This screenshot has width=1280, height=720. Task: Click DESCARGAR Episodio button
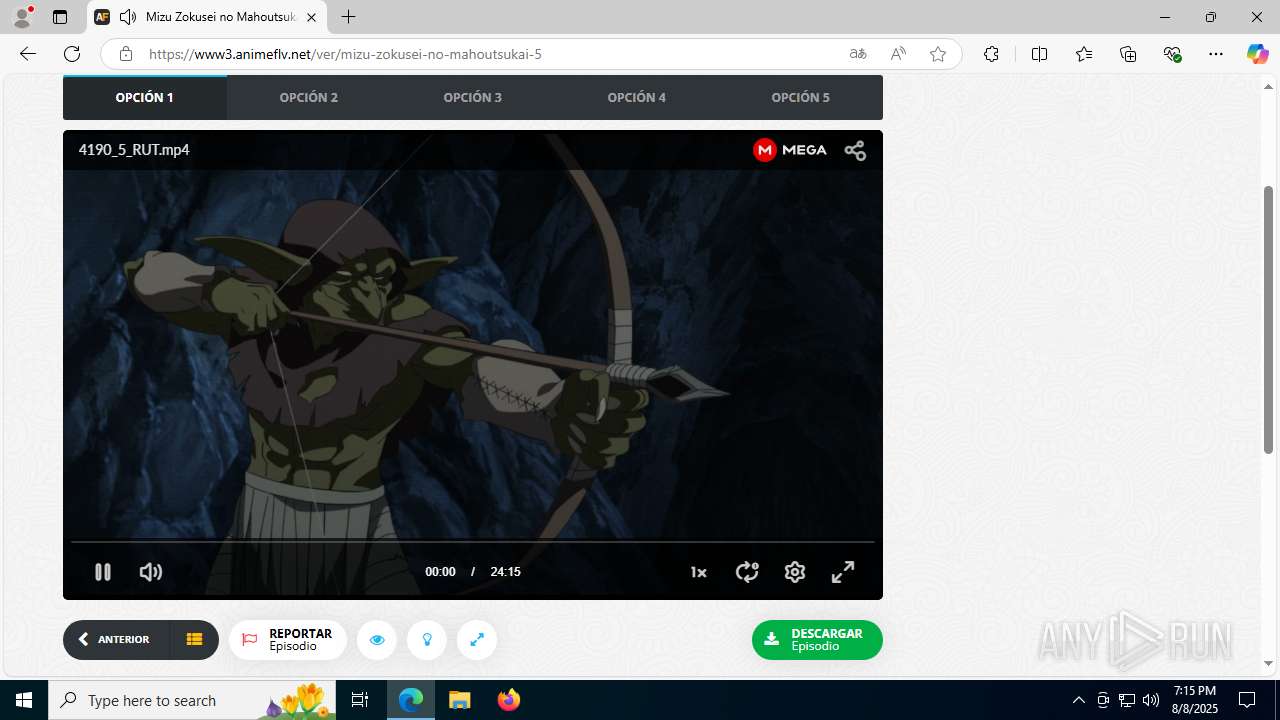point(817,640)
